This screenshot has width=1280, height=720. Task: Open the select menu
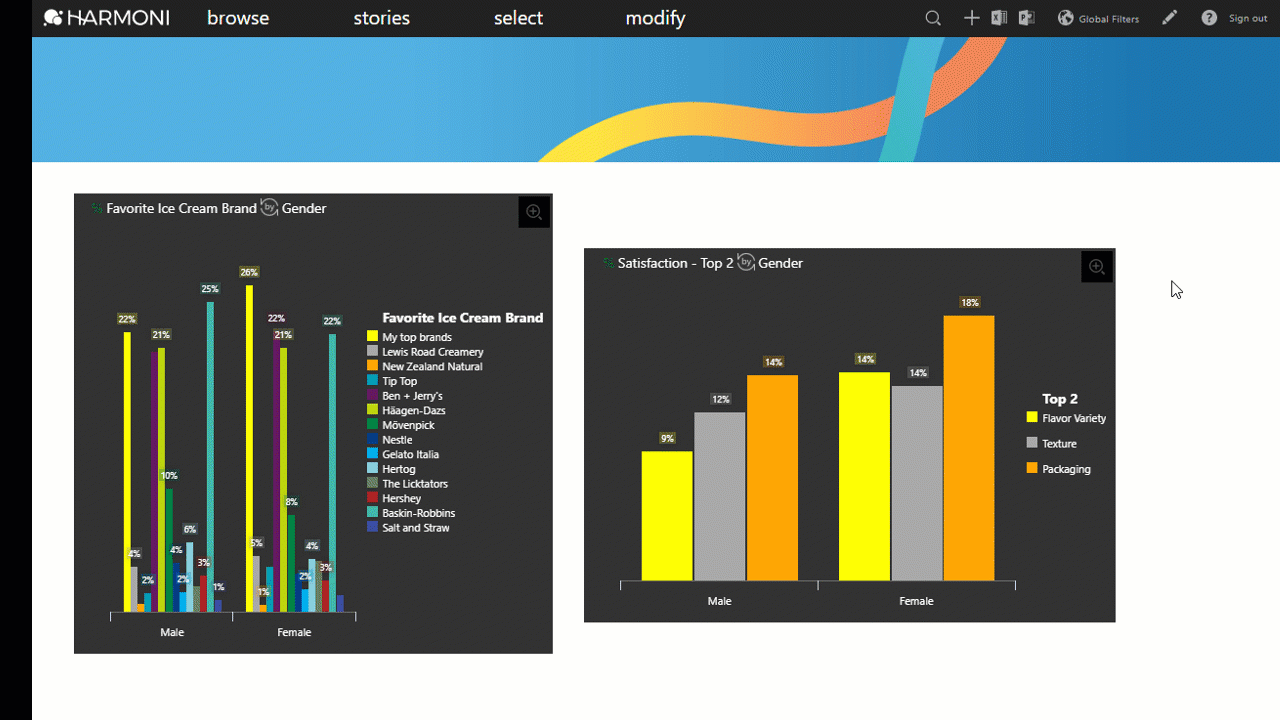tap(518, 18)
